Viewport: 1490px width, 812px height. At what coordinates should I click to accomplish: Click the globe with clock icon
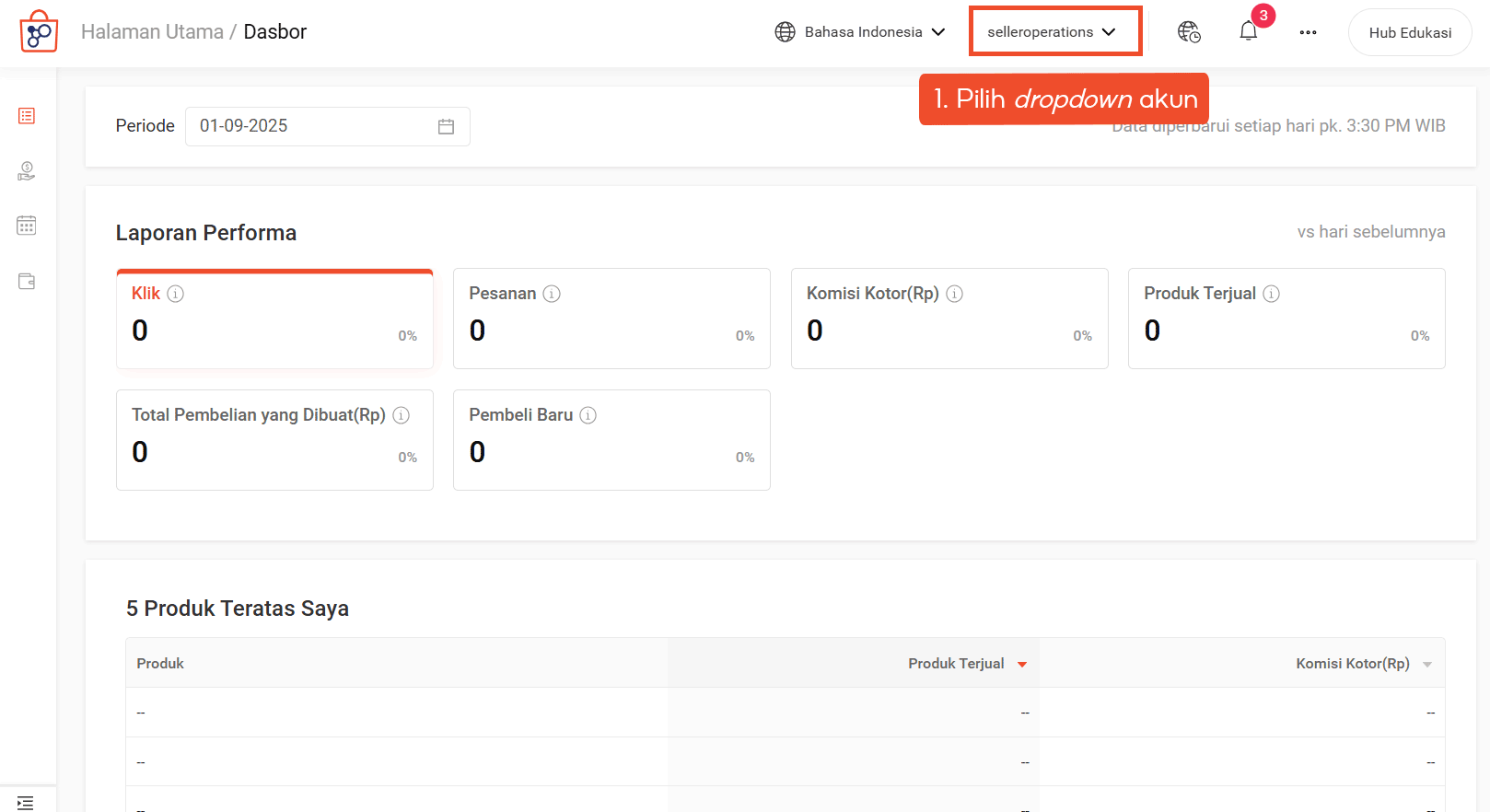[x=1189, y=32]
